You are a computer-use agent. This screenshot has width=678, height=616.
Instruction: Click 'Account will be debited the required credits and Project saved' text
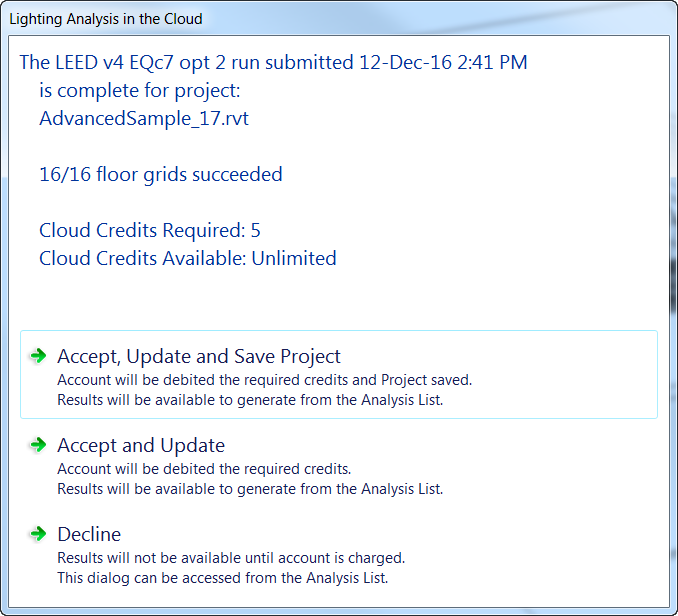tap(264, 380)
